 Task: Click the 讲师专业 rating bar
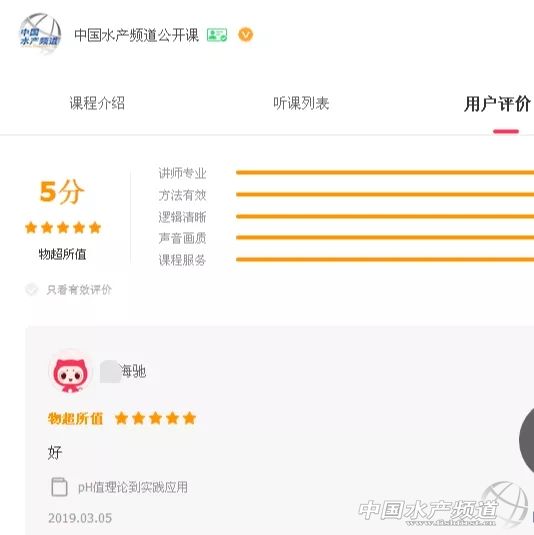[385, 173]
